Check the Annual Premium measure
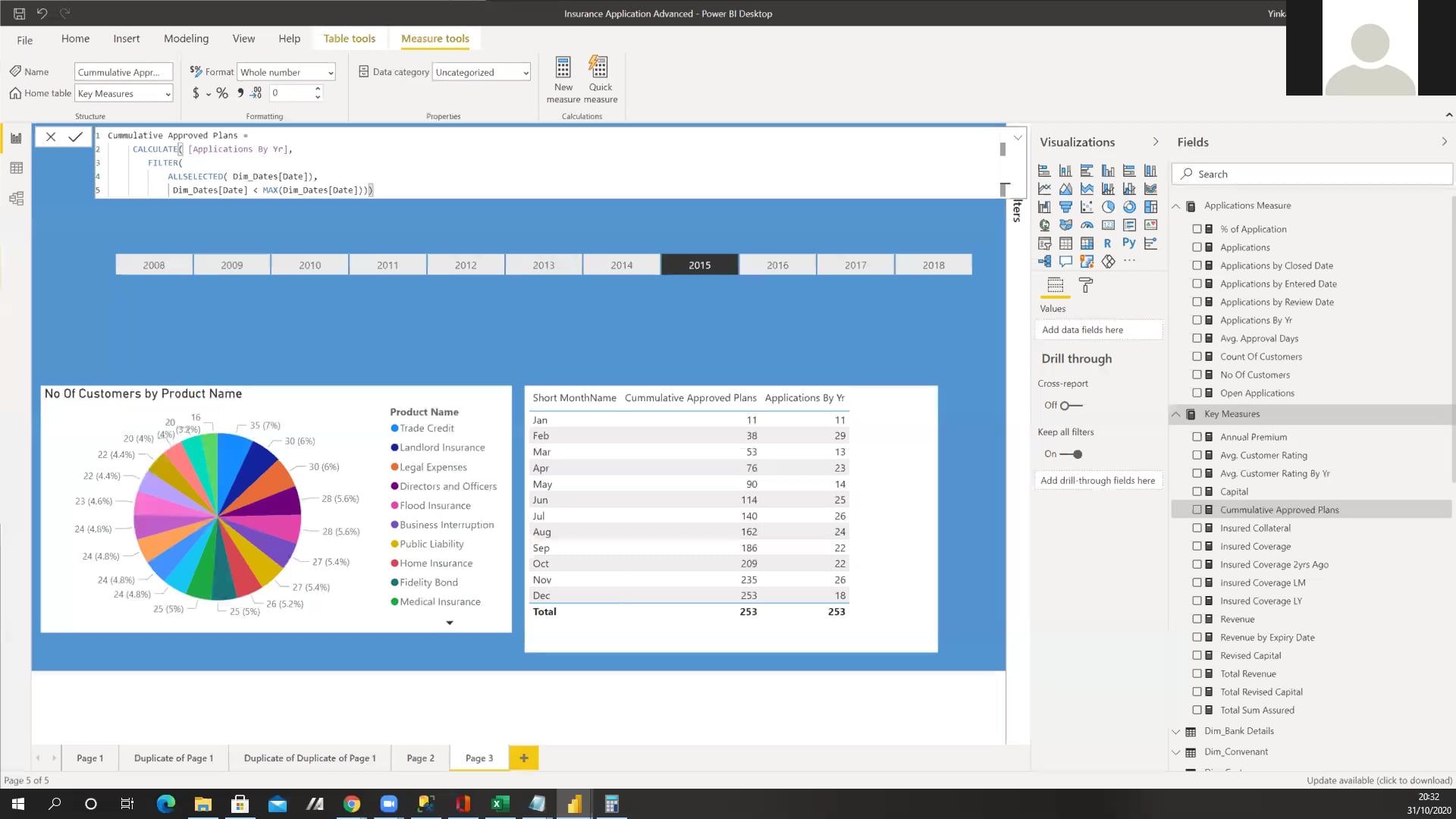Screen dimensions: 1456x819 click(1197, 437)
